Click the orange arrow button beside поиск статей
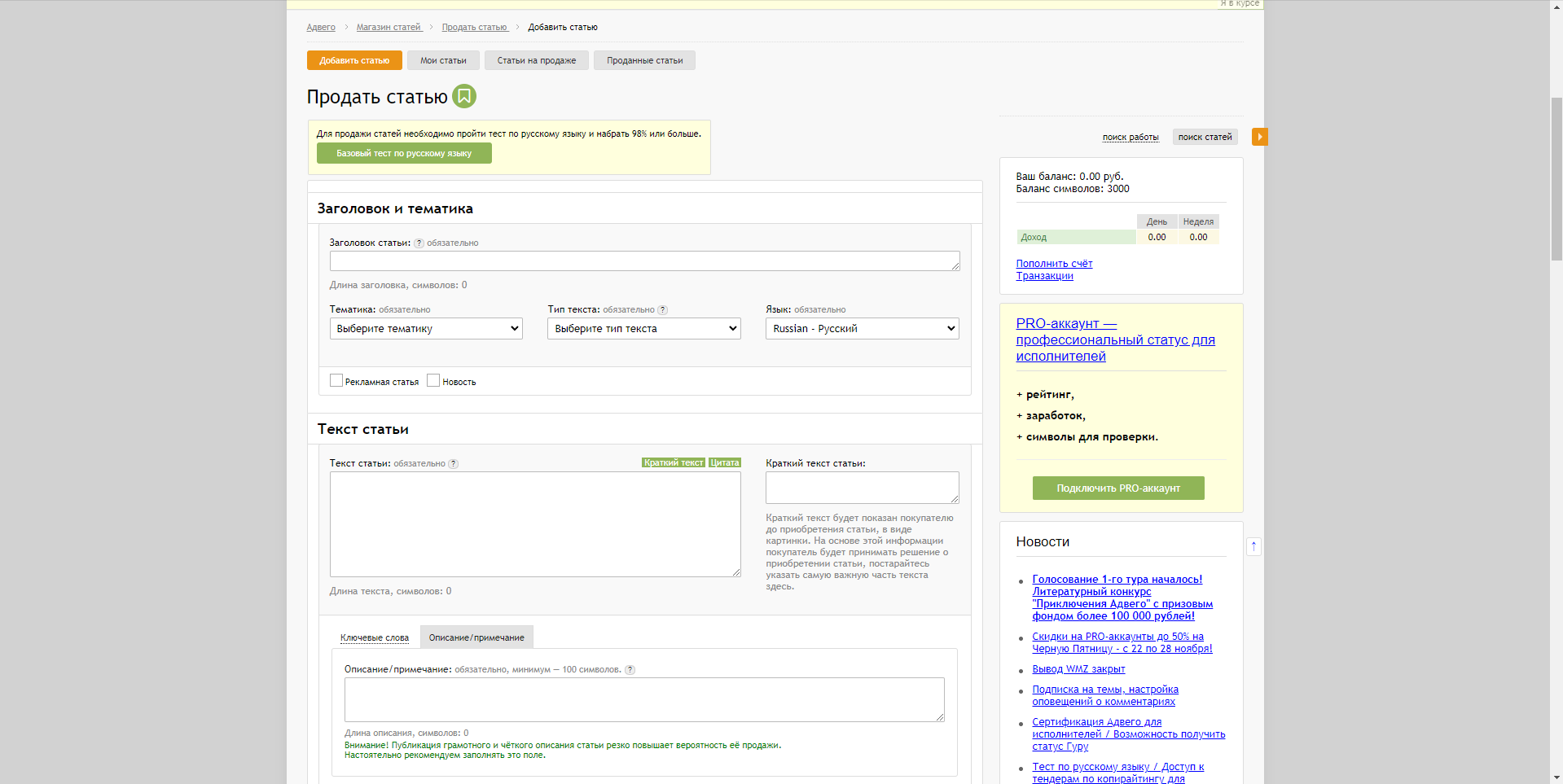 1260,137
